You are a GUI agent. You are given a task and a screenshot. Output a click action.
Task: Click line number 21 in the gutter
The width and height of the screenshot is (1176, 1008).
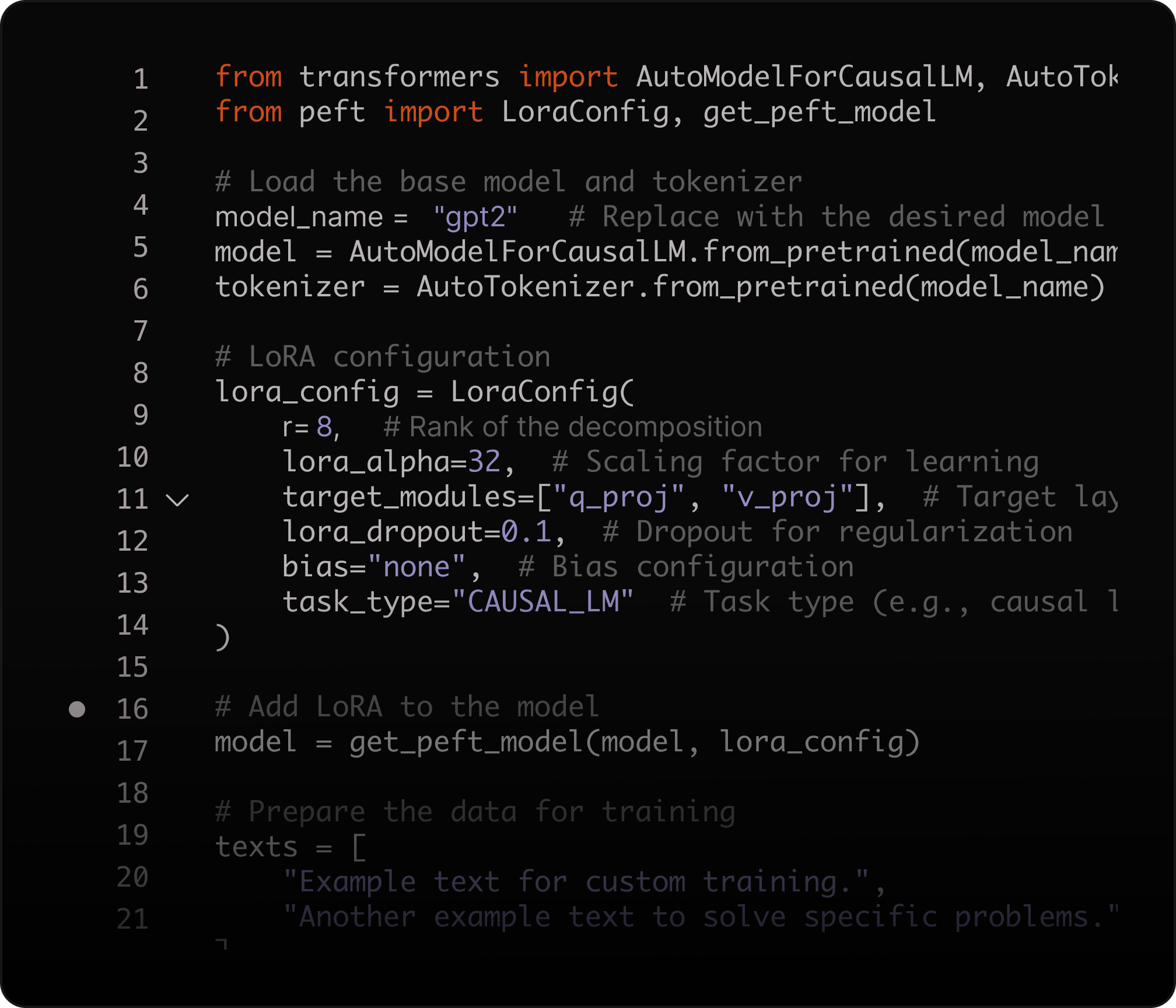tap(133, 919)
